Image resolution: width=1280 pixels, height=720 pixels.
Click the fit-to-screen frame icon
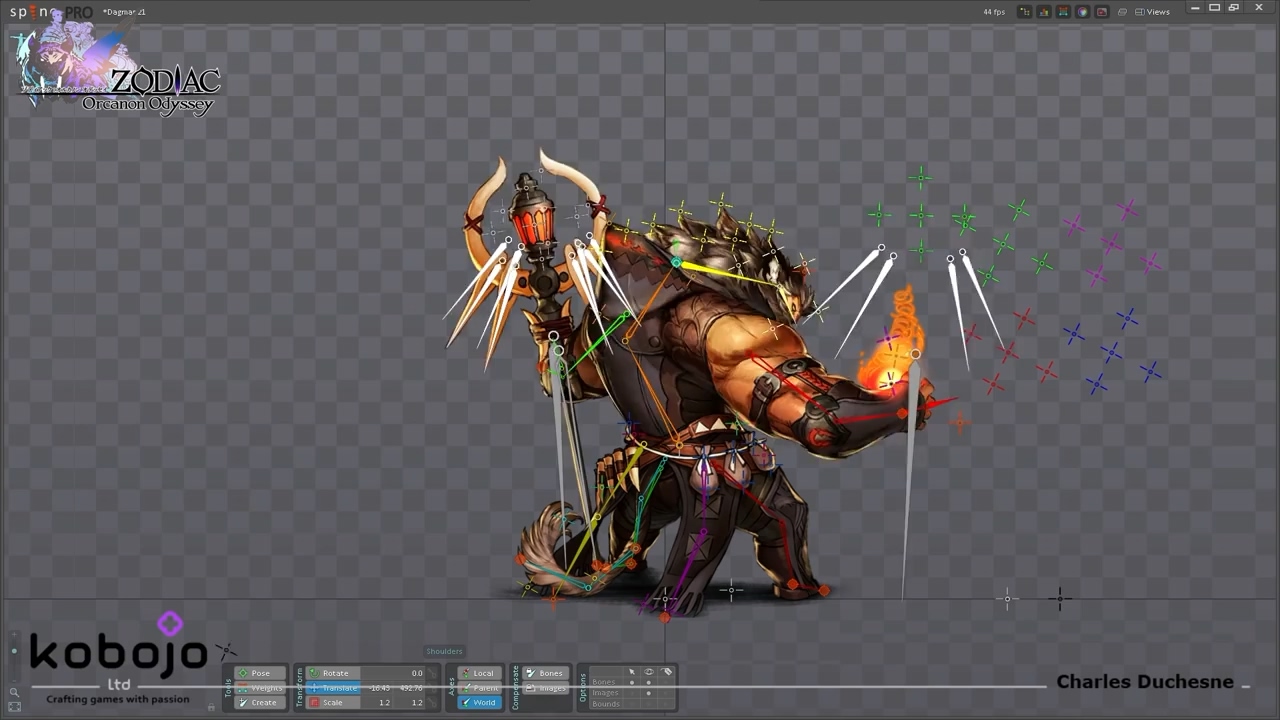tap(14, 707)
